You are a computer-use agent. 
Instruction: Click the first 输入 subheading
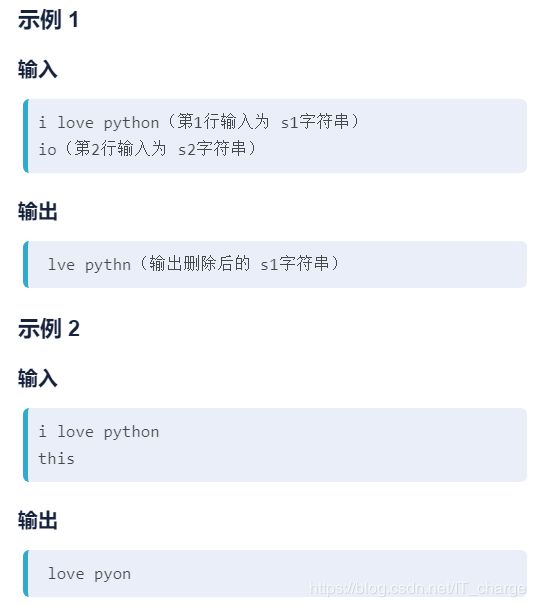point(38,70)
